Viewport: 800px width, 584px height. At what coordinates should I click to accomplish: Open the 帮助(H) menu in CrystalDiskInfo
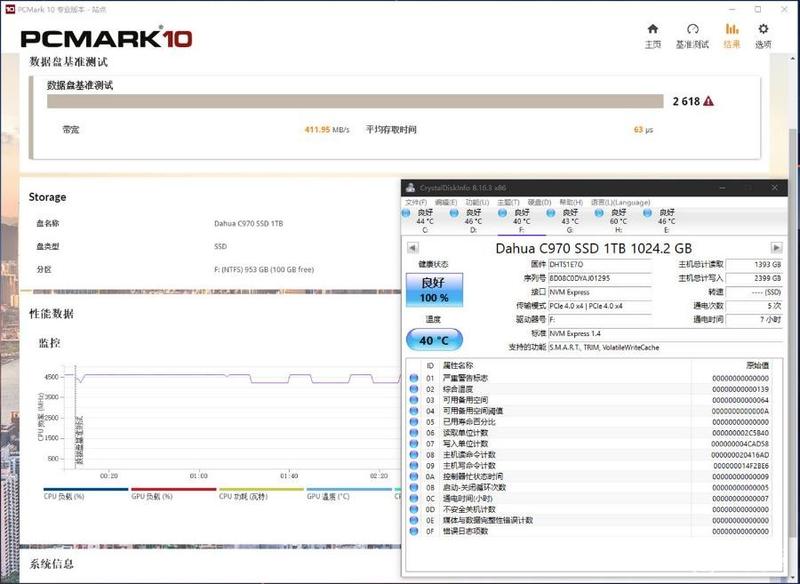[571, 202]
